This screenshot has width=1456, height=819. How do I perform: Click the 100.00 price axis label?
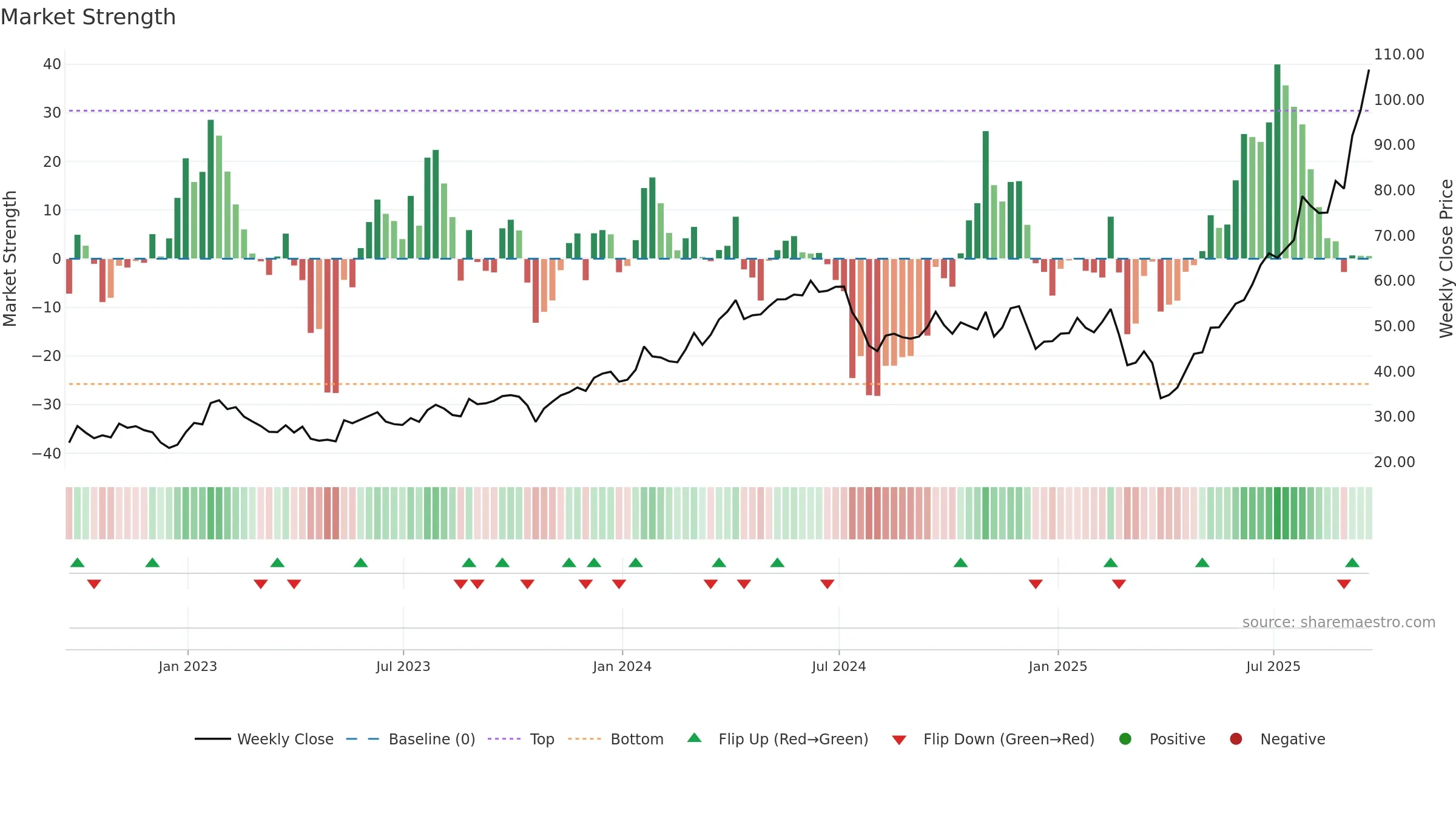(x=1399, y=99)
